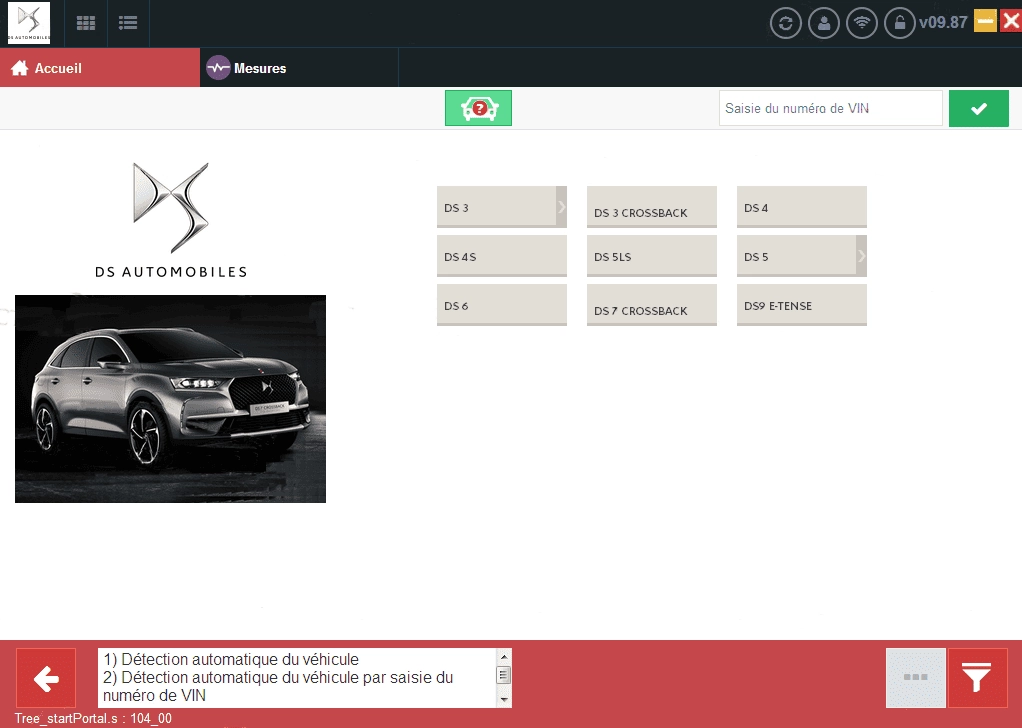Open the user profile icon

coord(824,23)
